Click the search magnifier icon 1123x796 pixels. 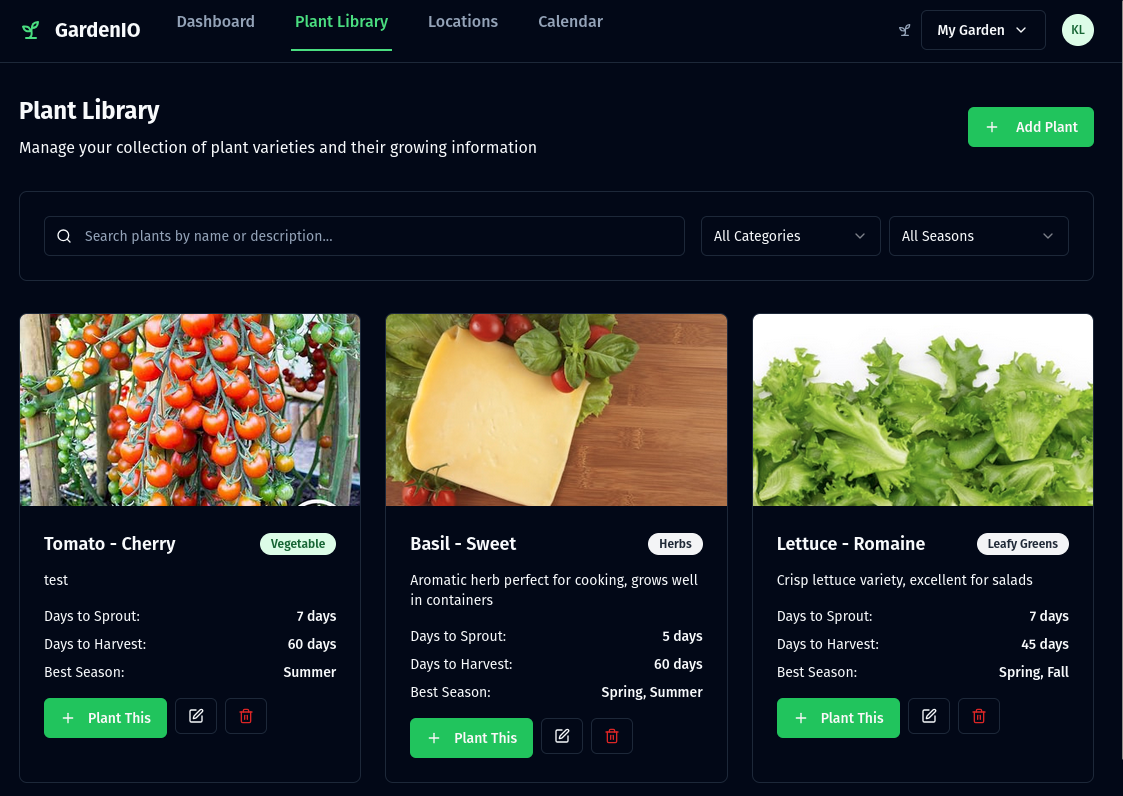tap(64, 236)
